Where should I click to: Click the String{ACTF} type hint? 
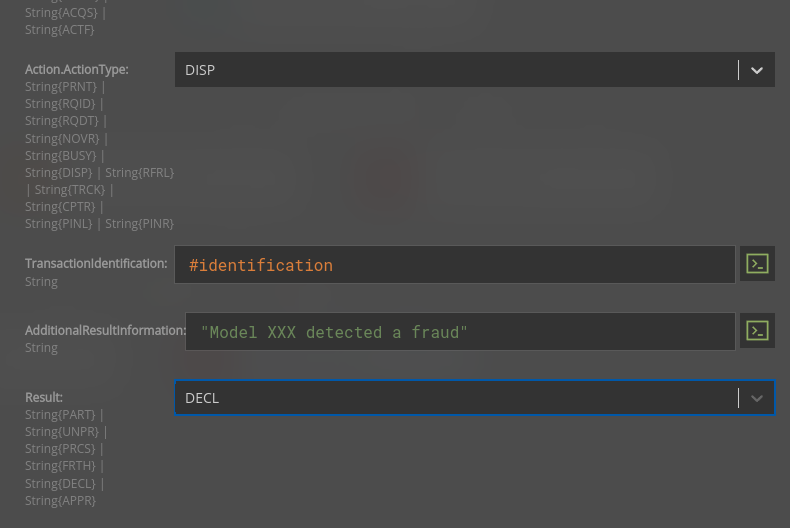pyautogui.click(x=59, y=30)
